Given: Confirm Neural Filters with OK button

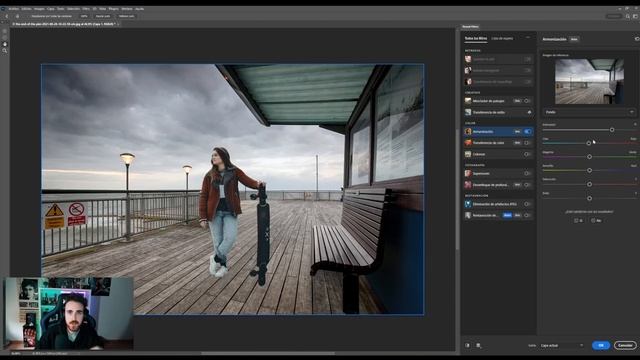Looking at the screenshot, I should [601, 345].
